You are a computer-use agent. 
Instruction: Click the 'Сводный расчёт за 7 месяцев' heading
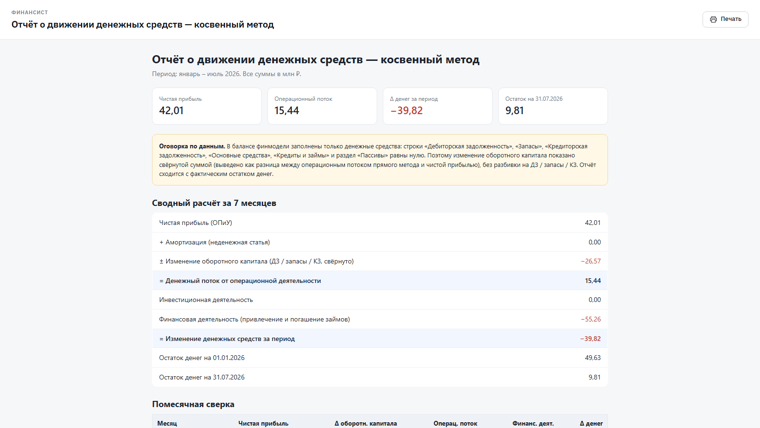(x=214, y=203)
